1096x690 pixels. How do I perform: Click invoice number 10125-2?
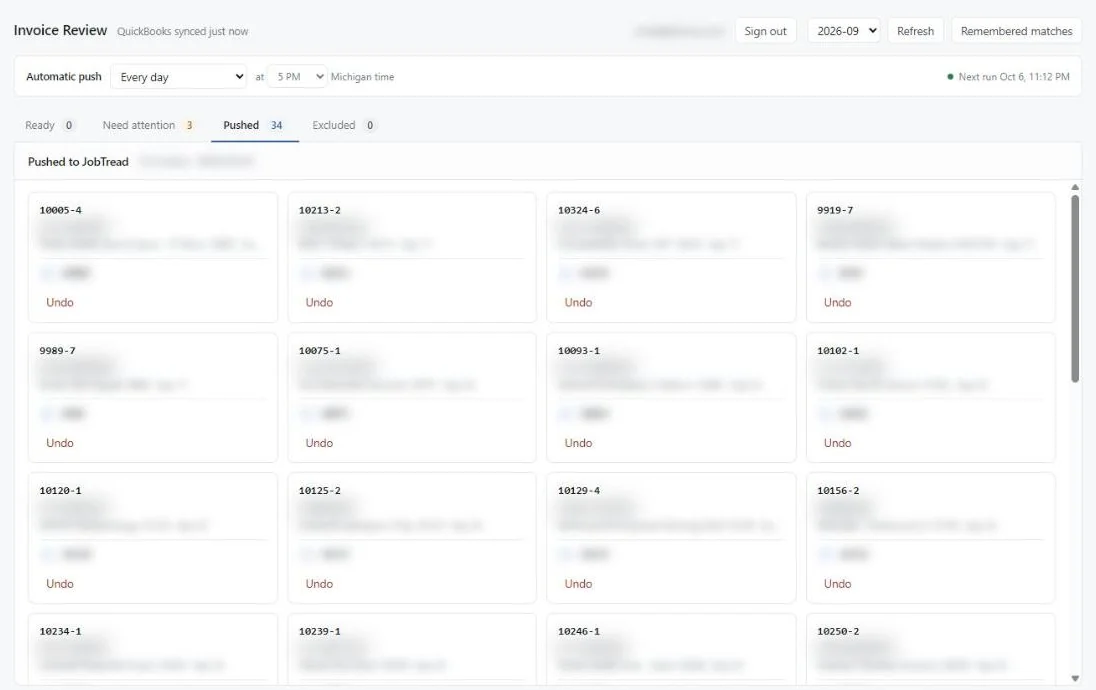tap(319, 490)
